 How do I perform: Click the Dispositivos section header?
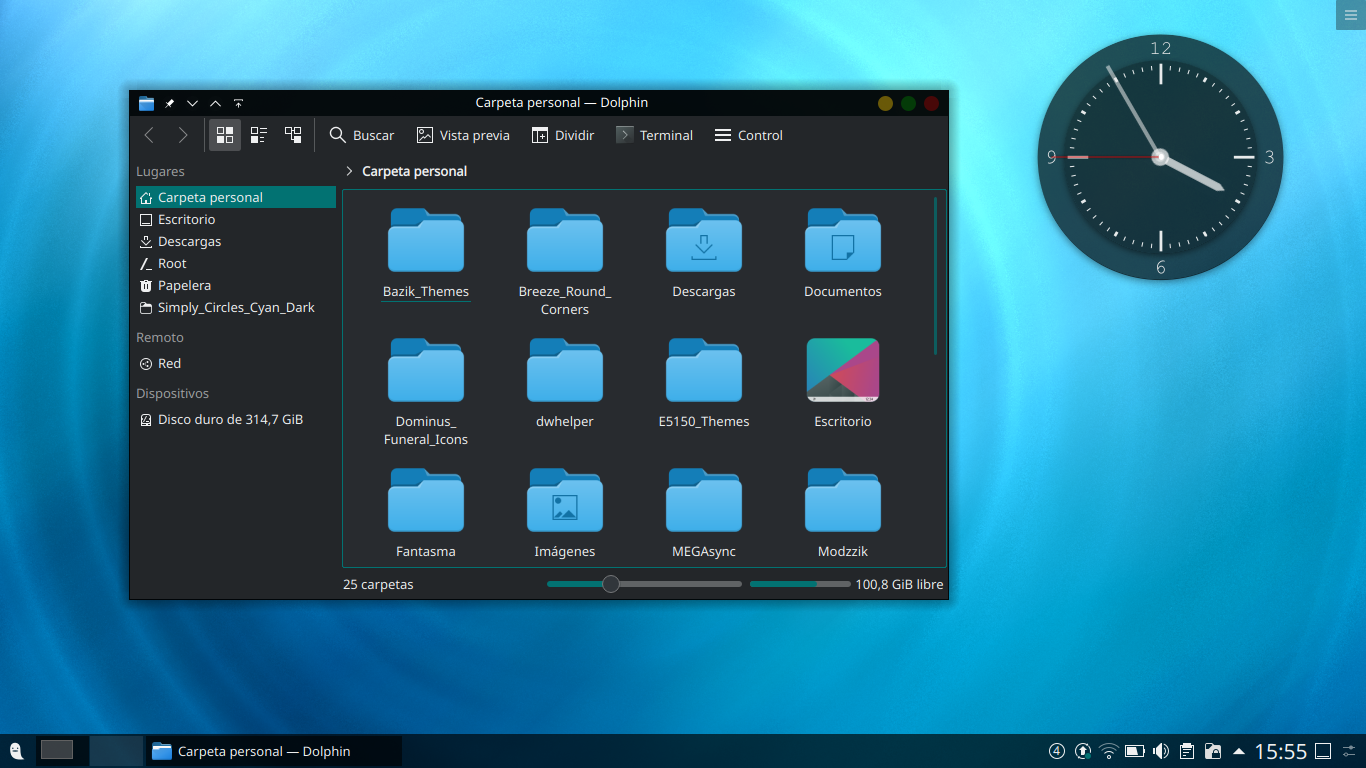coord(173,393)
